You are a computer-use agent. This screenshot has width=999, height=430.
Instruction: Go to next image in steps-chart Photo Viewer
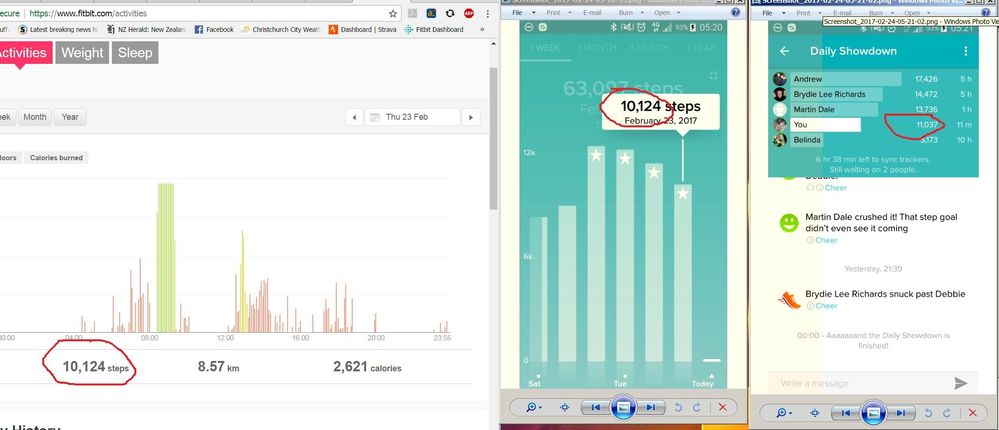coord(650,408)
